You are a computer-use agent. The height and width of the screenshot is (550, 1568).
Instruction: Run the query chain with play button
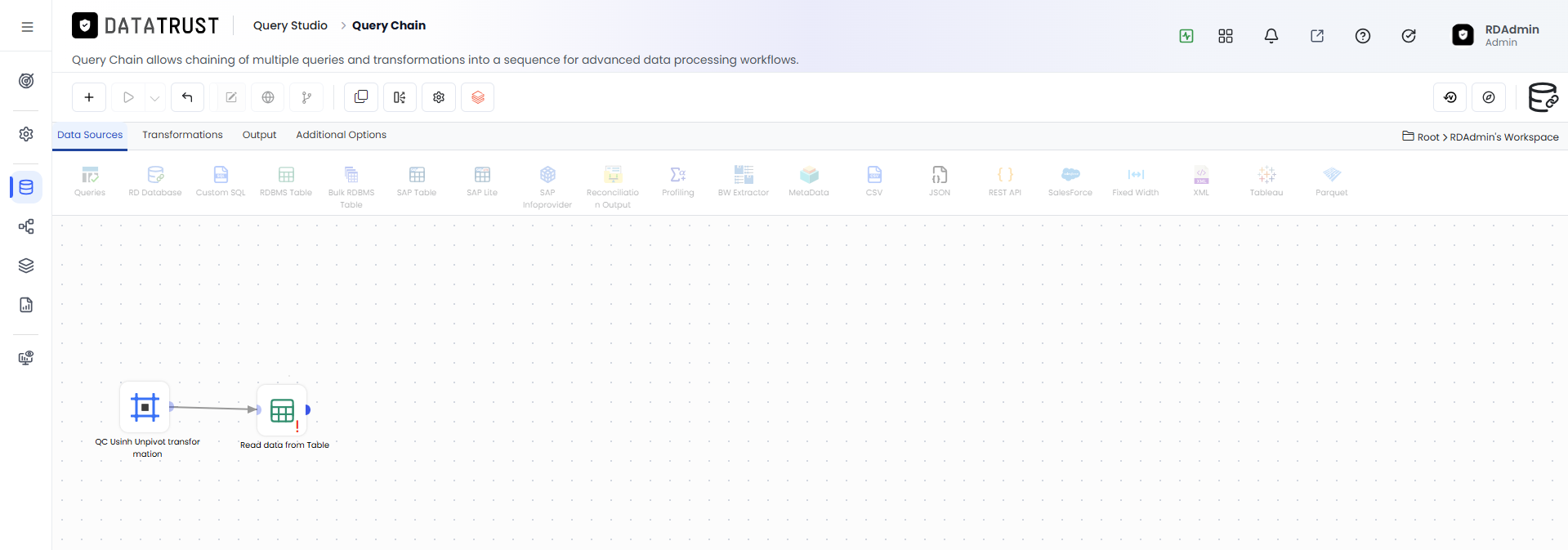[x=128, y=97]
